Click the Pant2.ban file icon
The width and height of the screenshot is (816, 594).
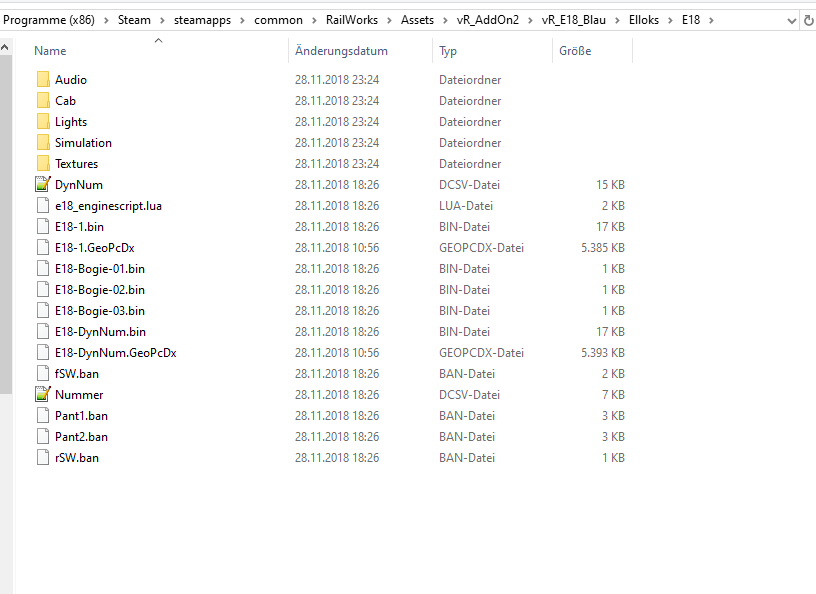[x=43, y=436]
